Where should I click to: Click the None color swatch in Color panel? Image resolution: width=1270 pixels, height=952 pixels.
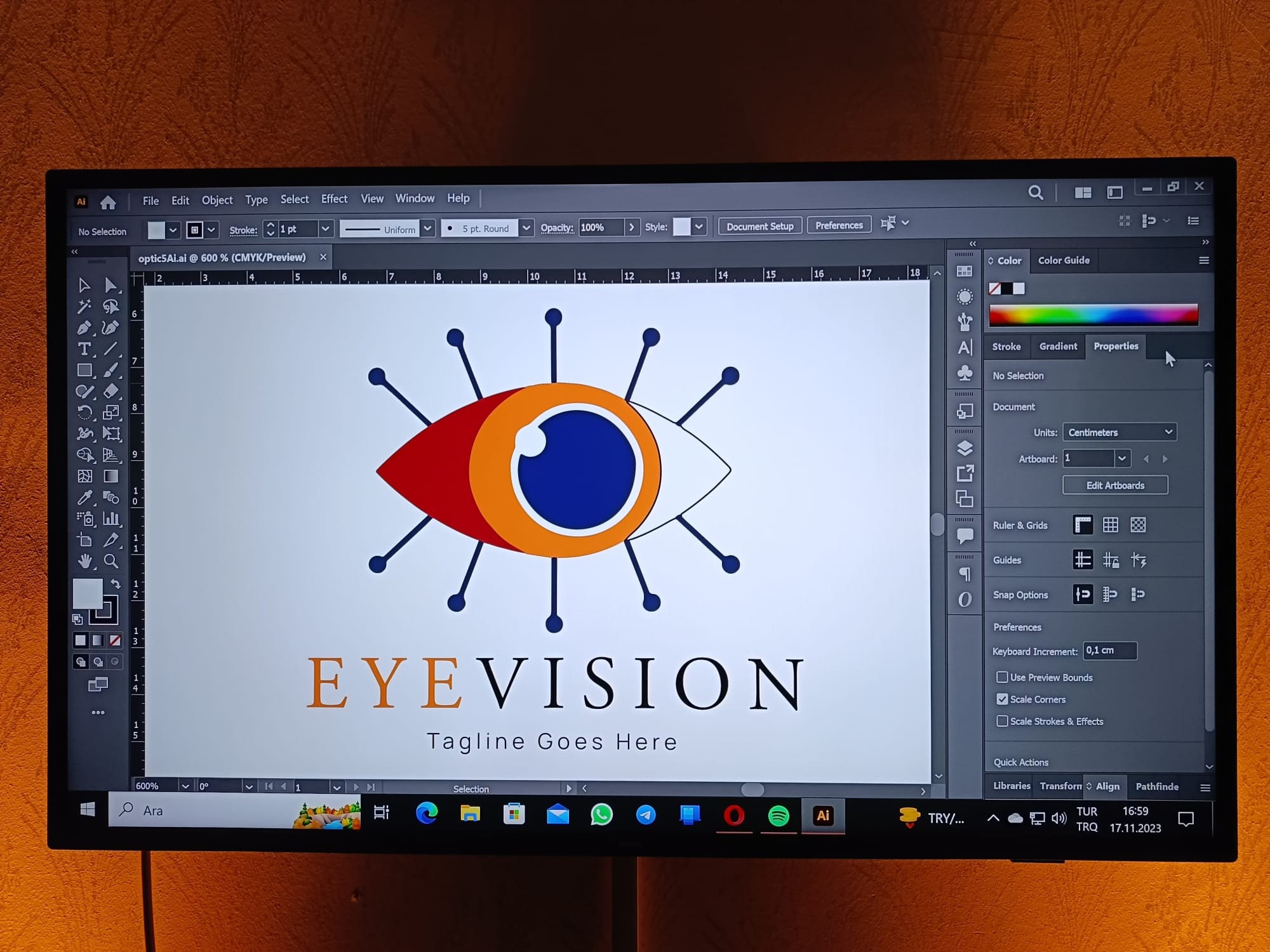pyautogui.click(x=994, y=289)
